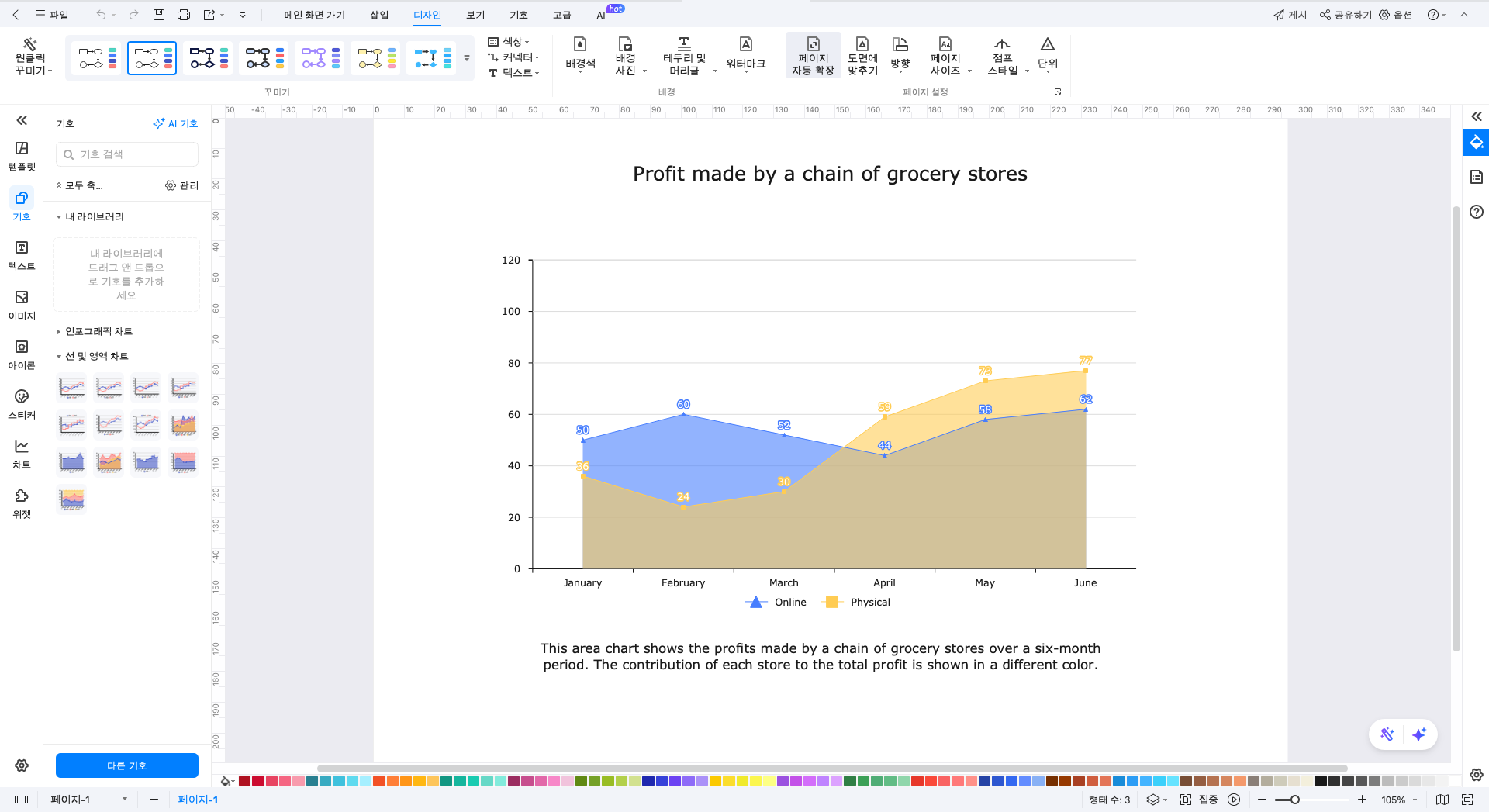This screenshot has width=1489, height=812.
Task: Open the 위젯 panel
Action: tap(21, 503)
